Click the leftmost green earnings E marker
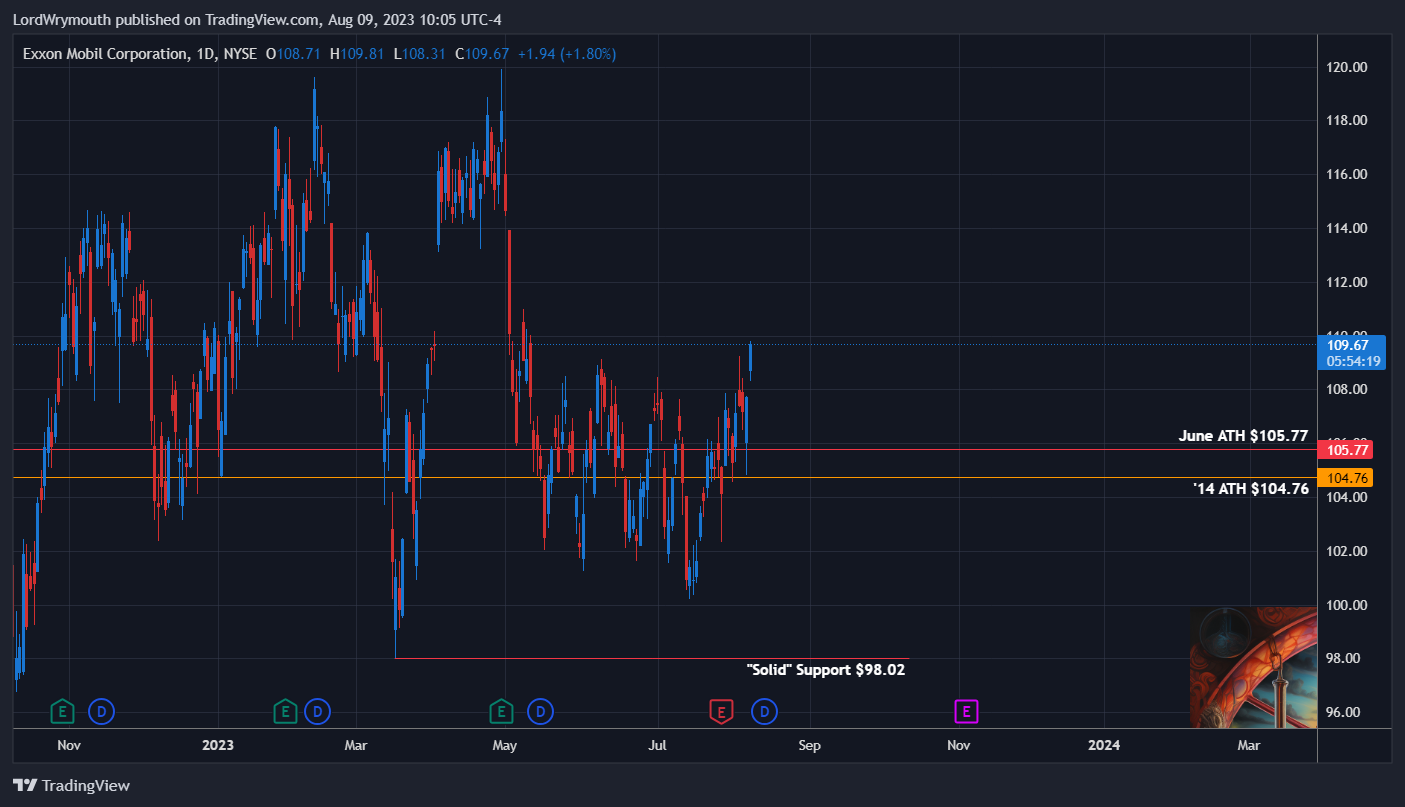Screen dimensions: 1405x807 (63, 712)
